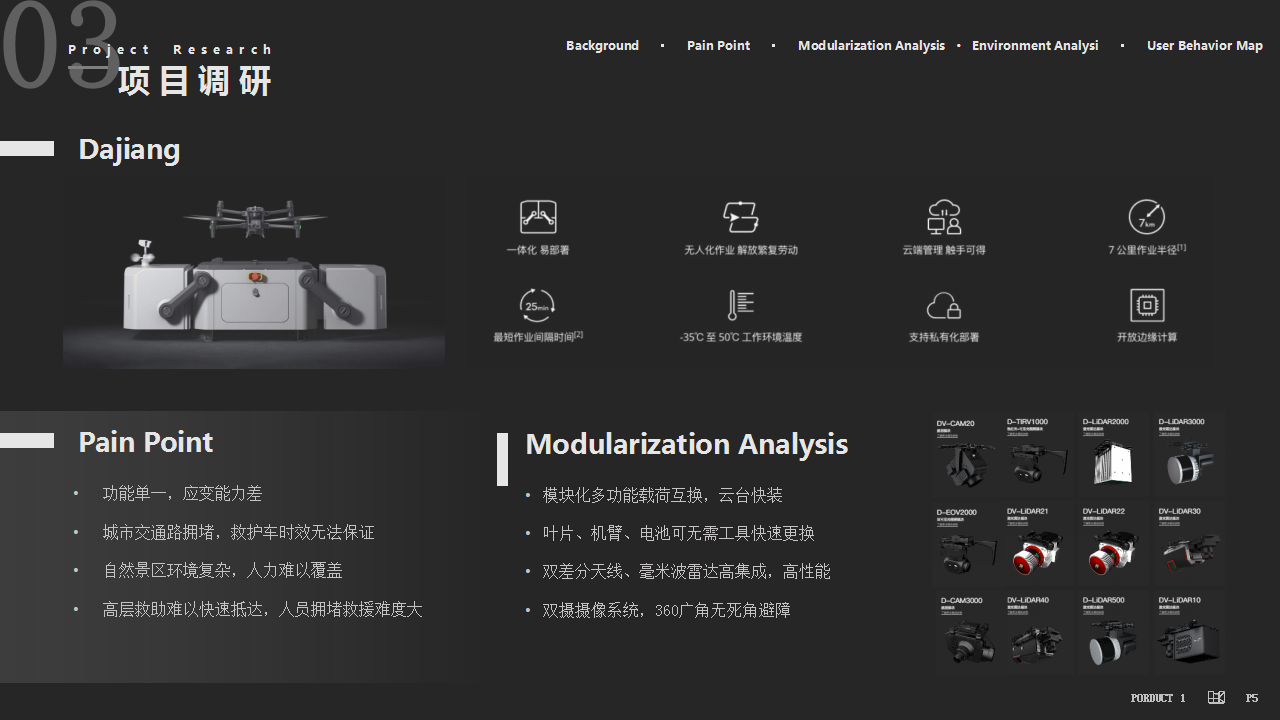The height and width of the screenshot is (720, 1280).
Task: Select the 开放边缘计算 edge computing icon
Action: click(x=1146, y=303)
